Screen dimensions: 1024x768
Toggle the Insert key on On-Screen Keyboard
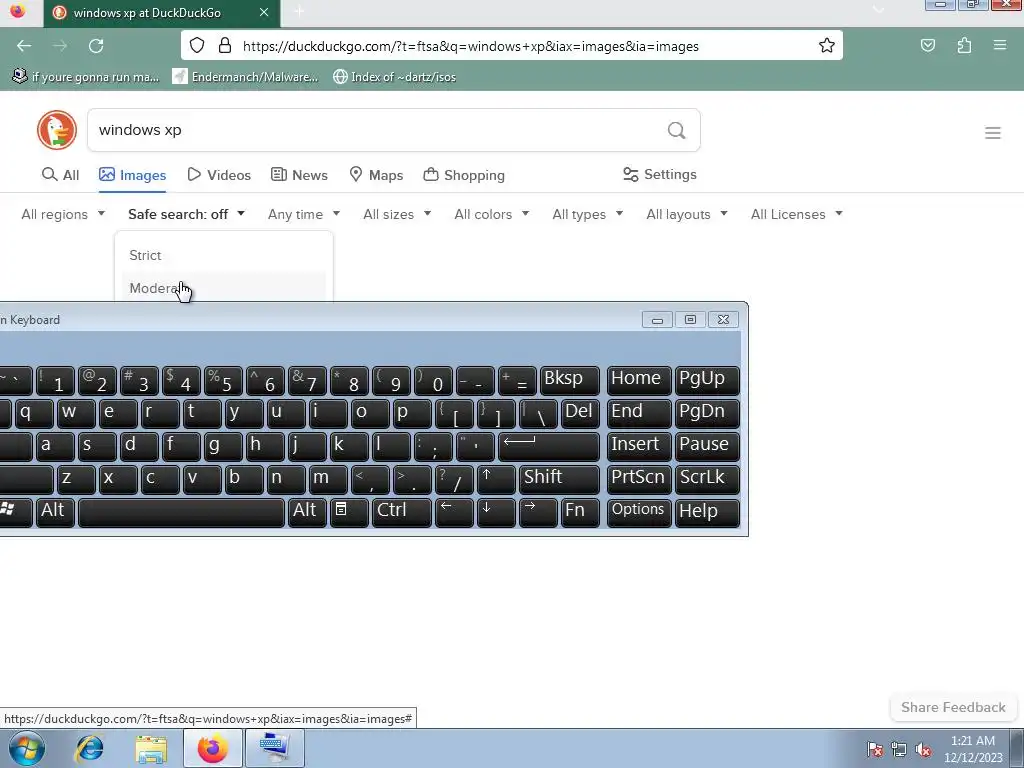639,446
